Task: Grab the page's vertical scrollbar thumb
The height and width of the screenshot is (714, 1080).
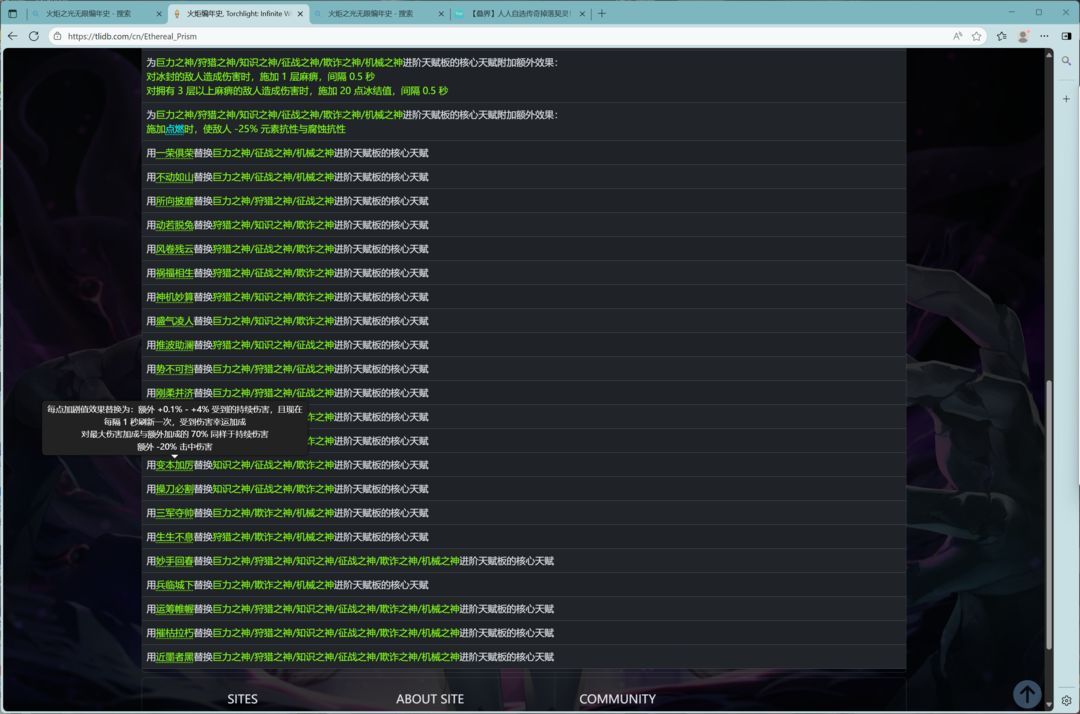Action: [1049, 514]
